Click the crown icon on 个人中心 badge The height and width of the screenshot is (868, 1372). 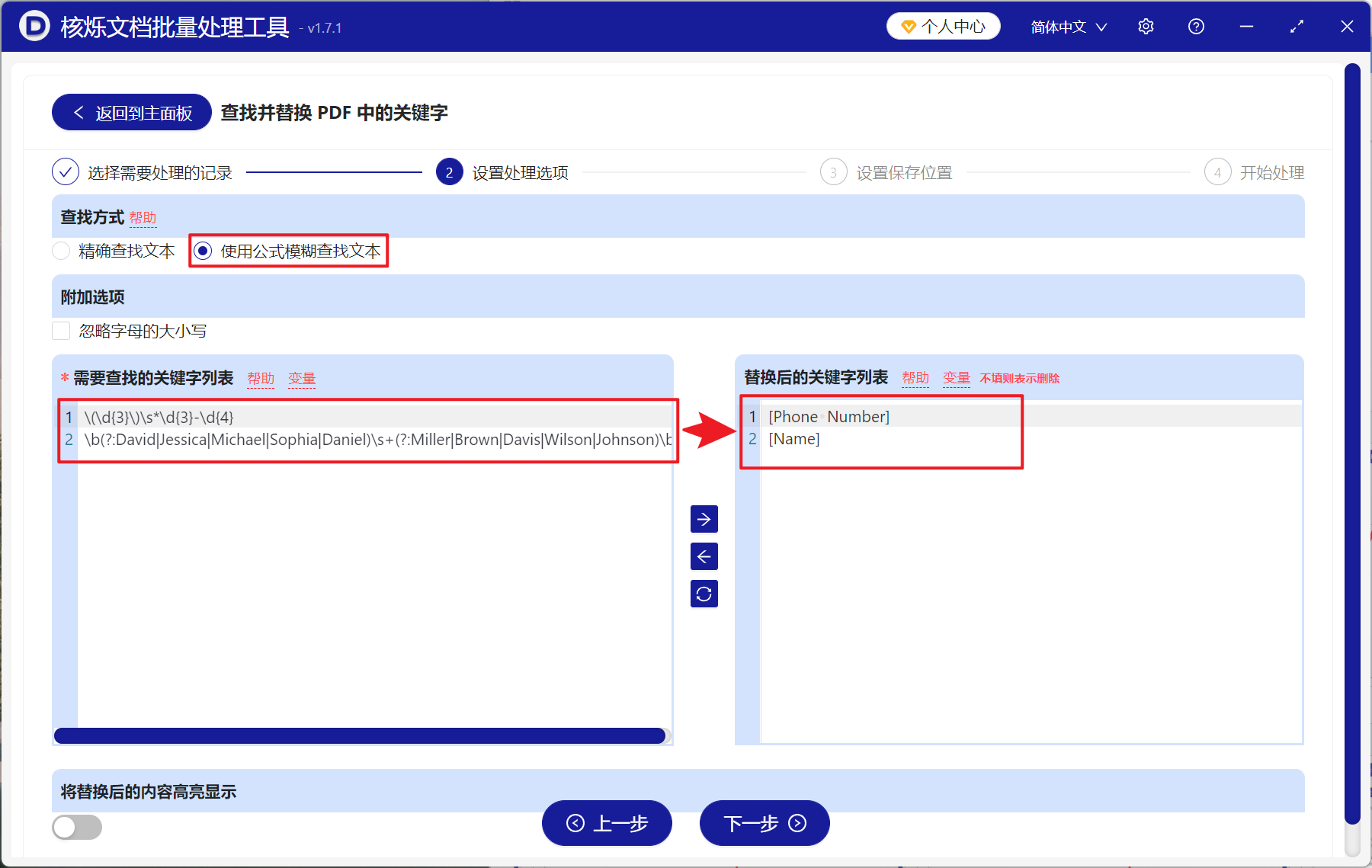(x=907, y=25)
